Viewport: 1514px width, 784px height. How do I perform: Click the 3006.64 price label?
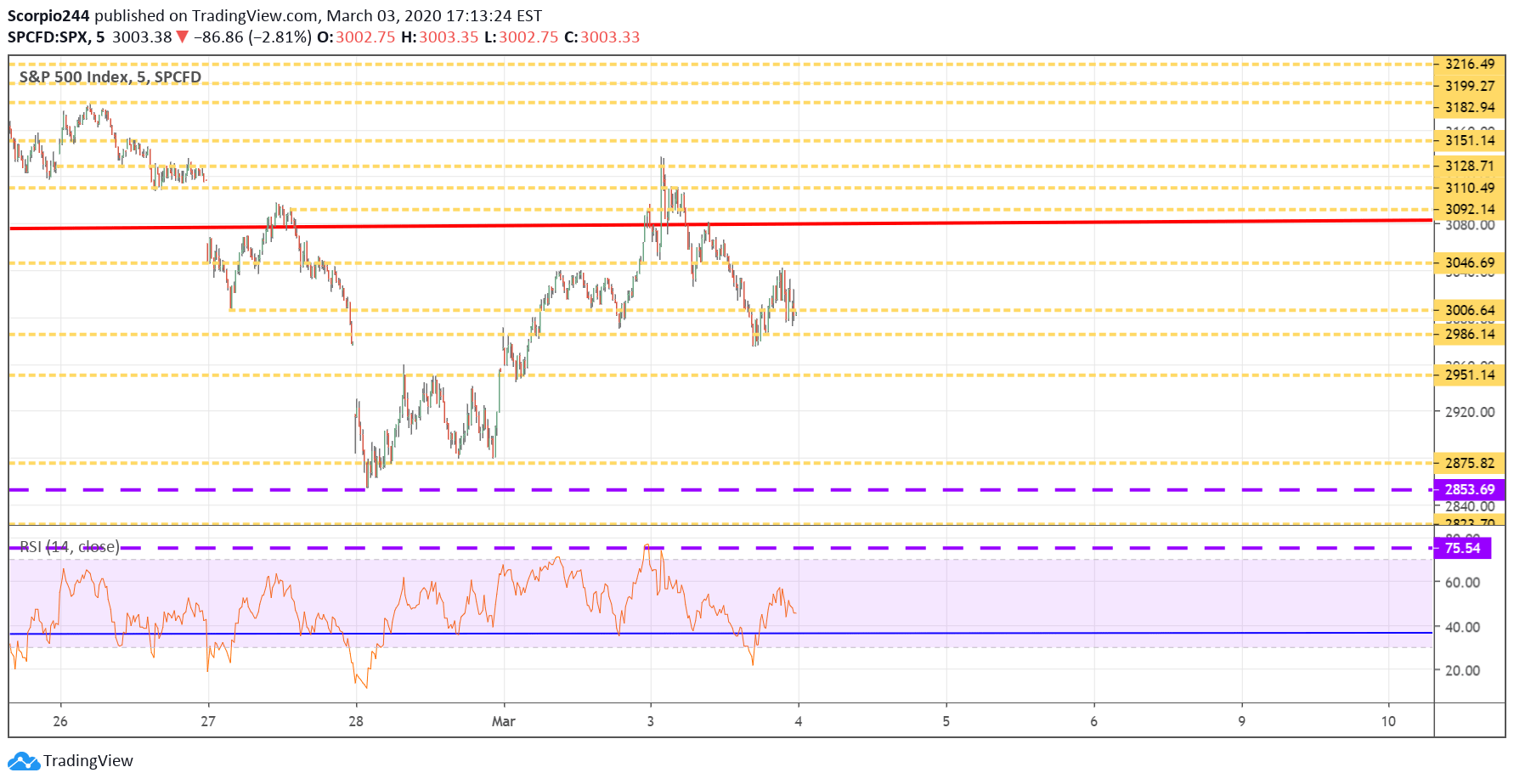[1470, 311]
